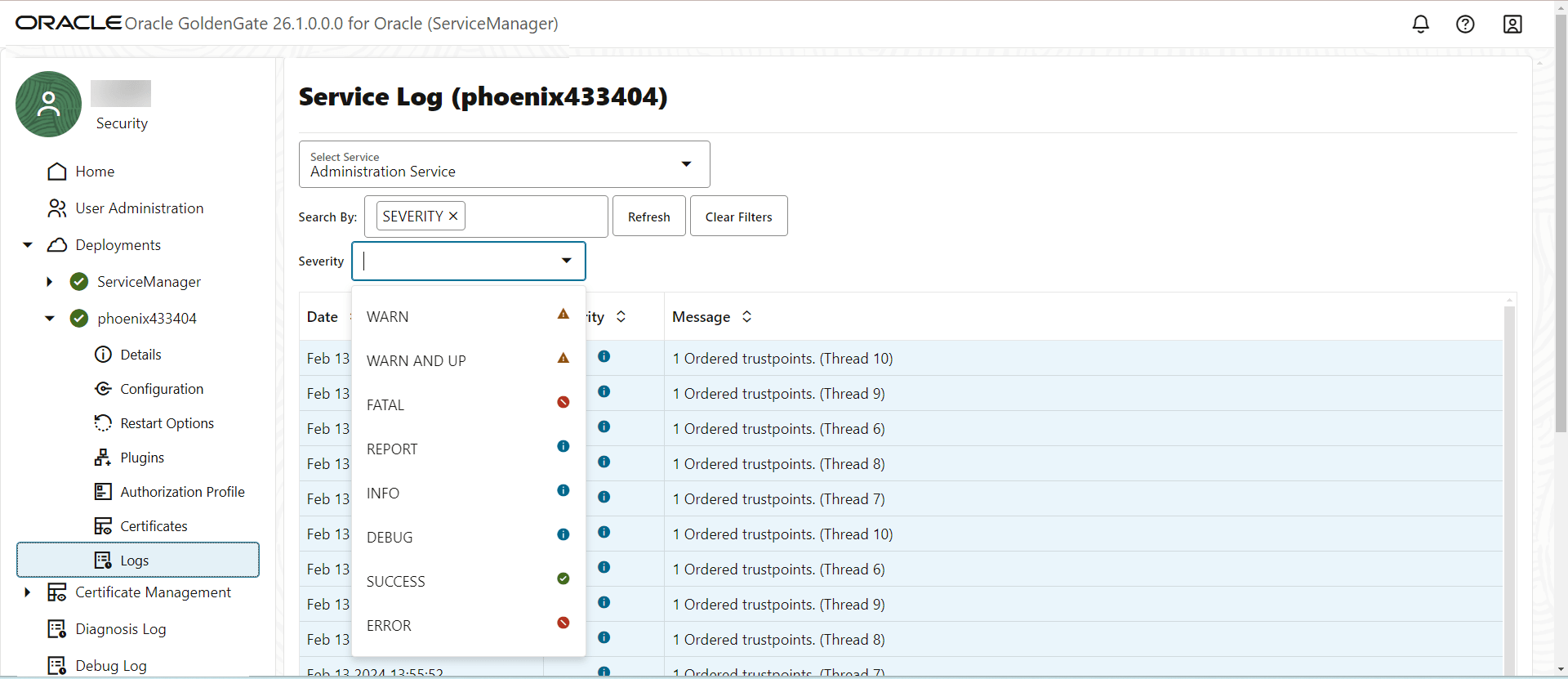The width and height of the screenshot is (1568, 679).
Task: Collapse the phoenix433404 tree node
Action: click(x=50, y=319)
